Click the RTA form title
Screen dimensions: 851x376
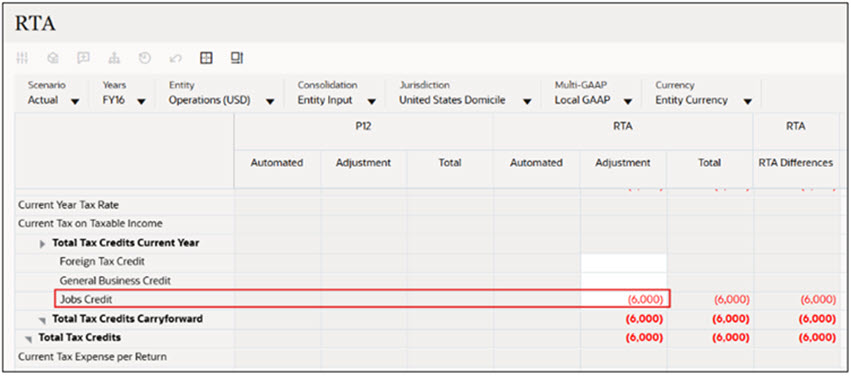point(35,23)
